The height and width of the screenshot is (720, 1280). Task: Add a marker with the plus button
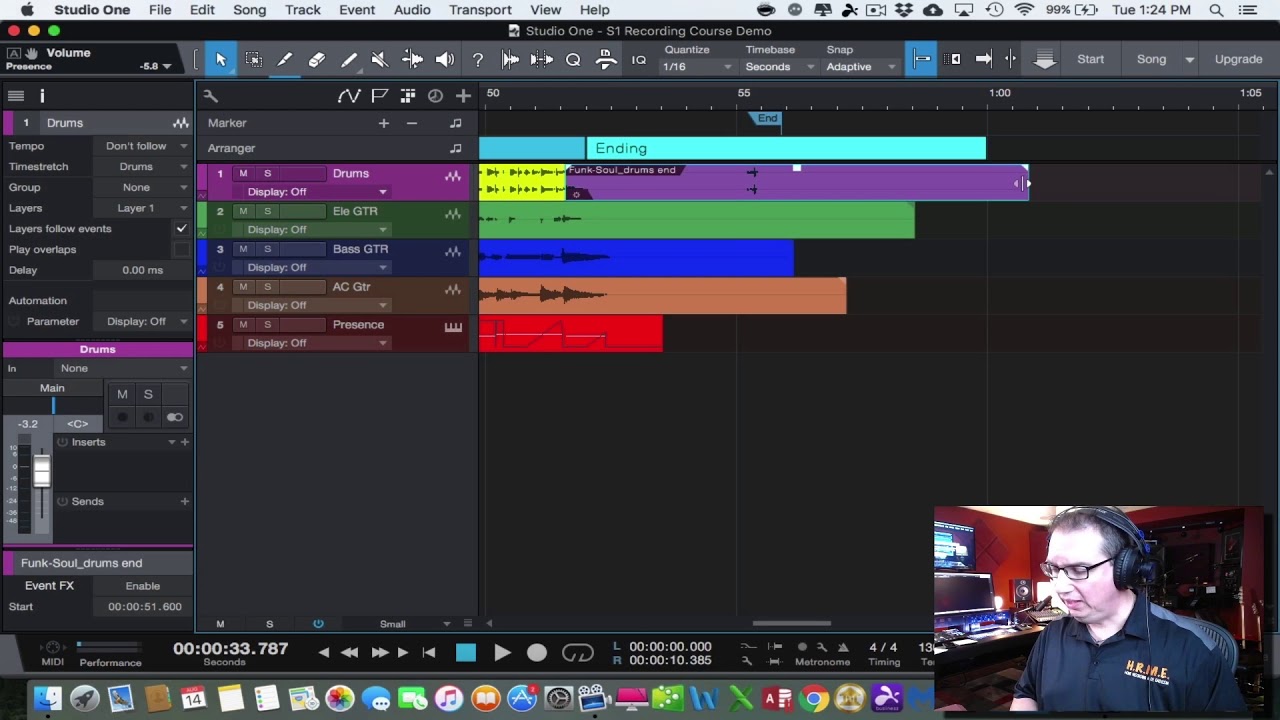383,123
